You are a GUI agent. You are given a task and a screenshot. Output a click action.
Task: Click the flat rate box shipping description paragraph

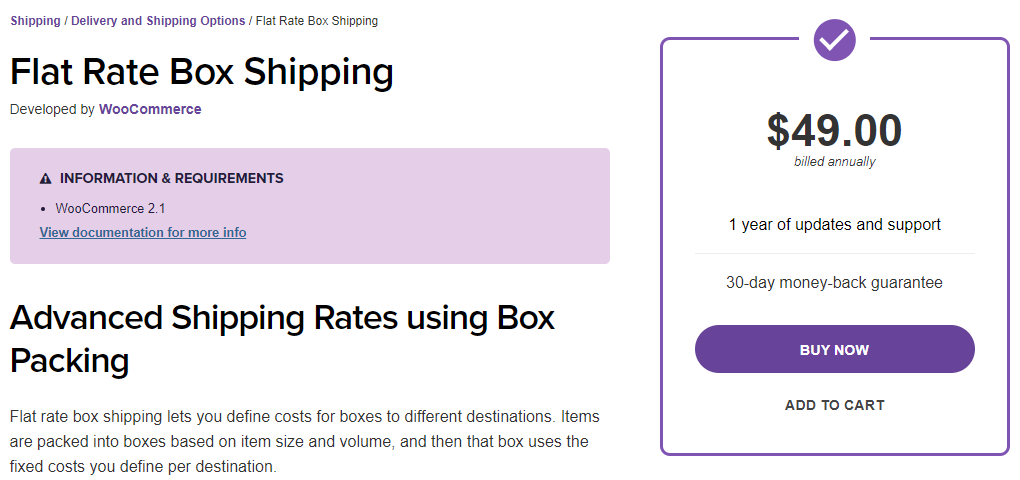(305, 442)
